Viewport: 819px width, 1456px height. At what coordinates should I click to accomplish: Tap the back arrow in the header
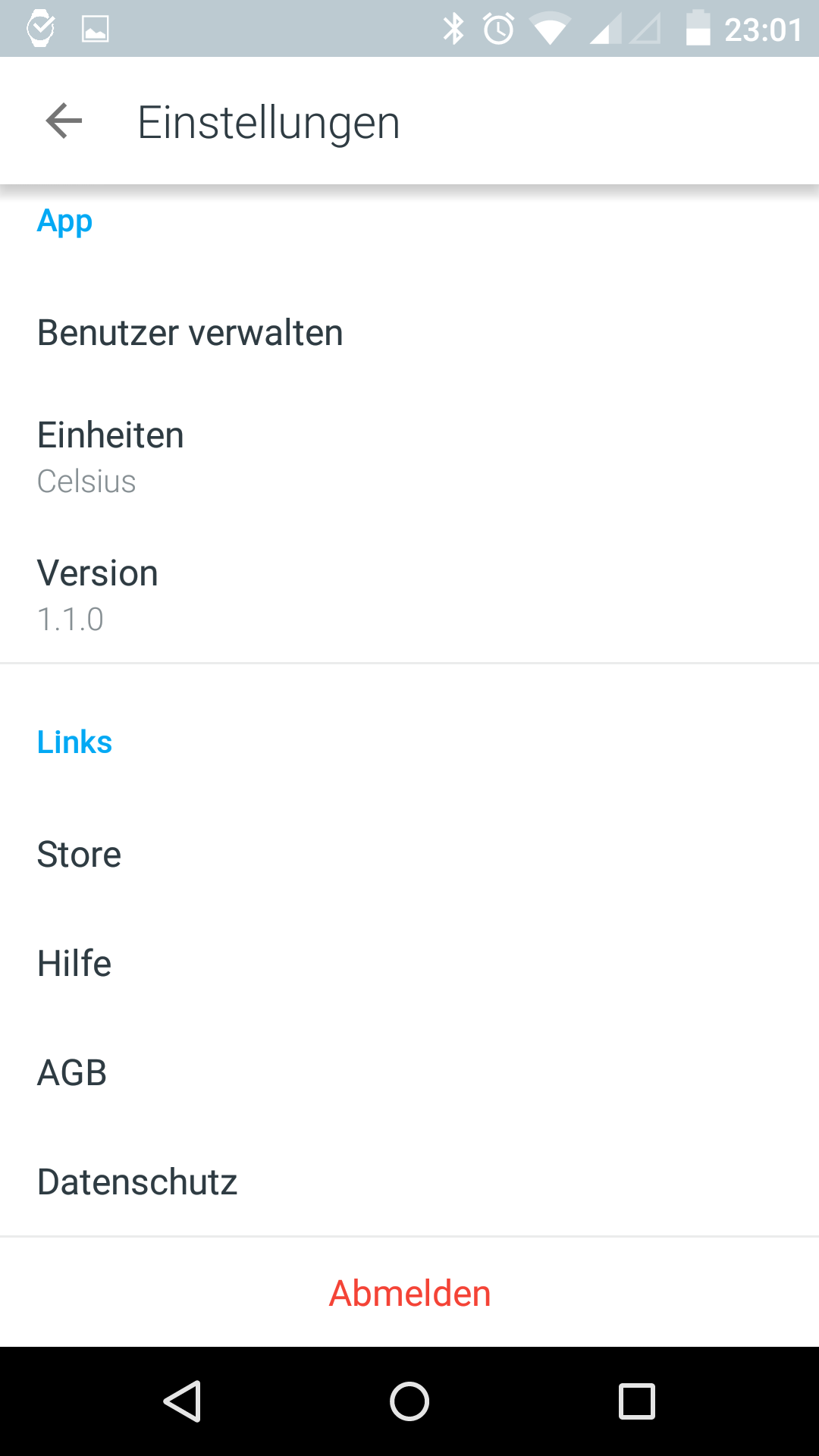click(x=64, y=121)
